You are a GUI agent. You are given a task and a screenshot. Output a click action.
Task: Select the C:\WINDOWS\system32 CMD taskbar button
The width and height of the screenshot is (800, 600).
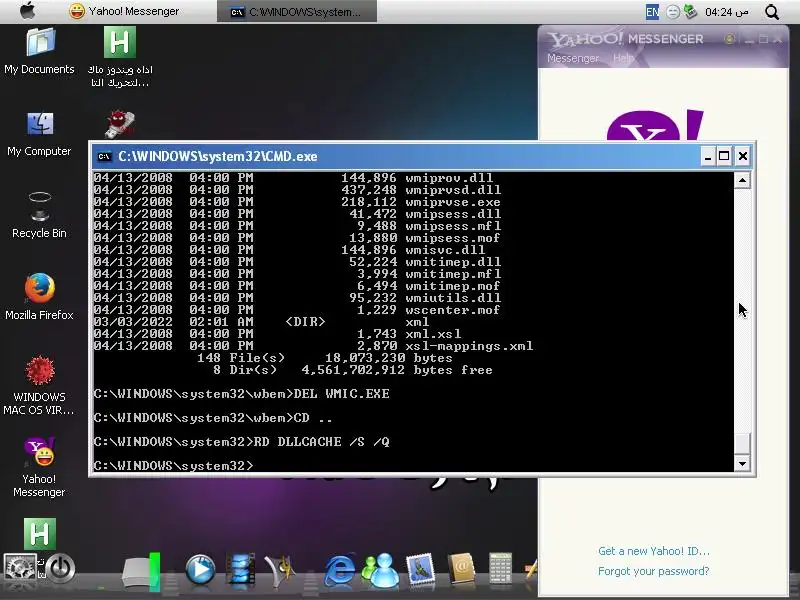click(x=297, y=12)
